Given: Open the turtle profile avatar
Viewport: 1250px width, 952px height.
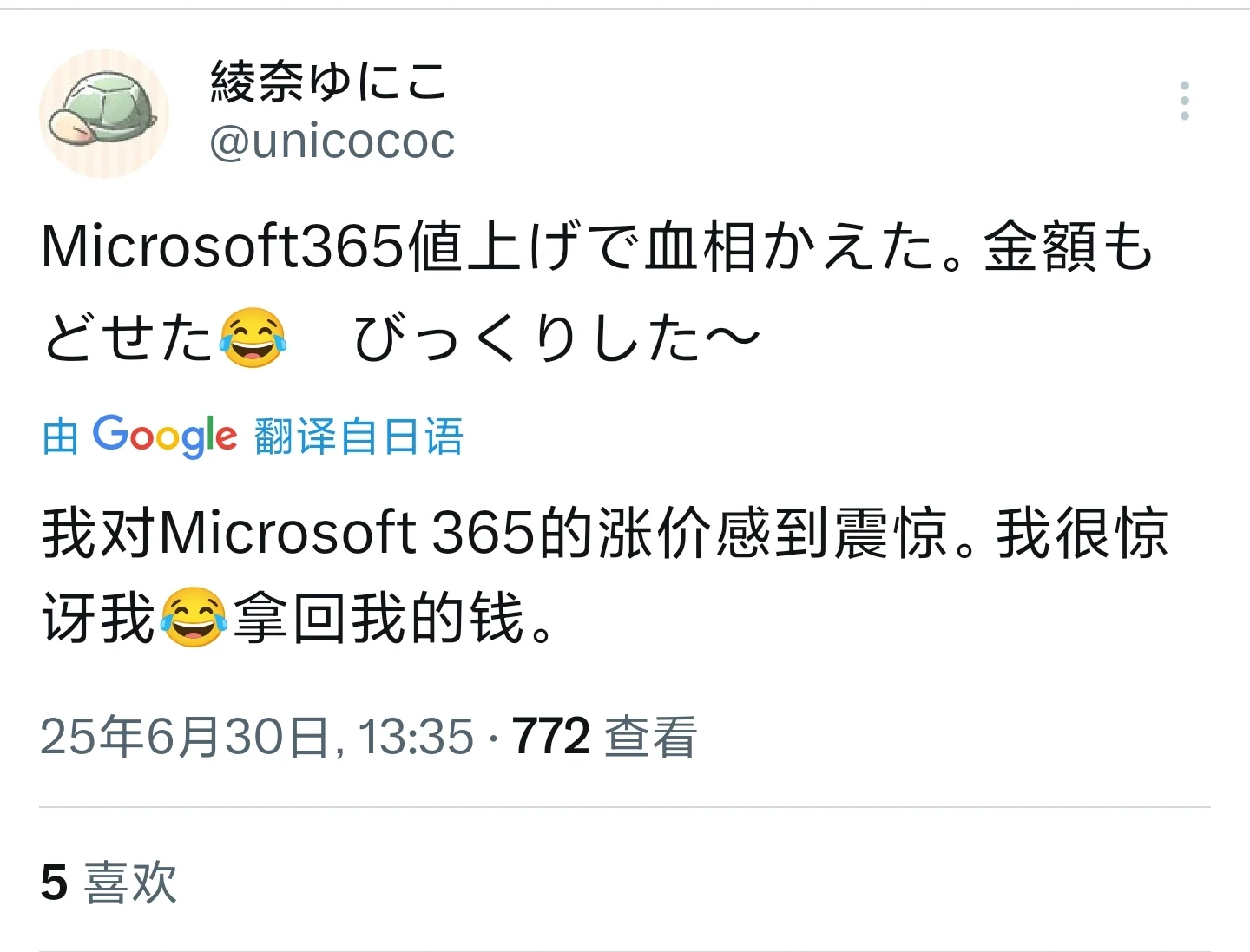Looking at the screenshot, I should click(104, 114).
